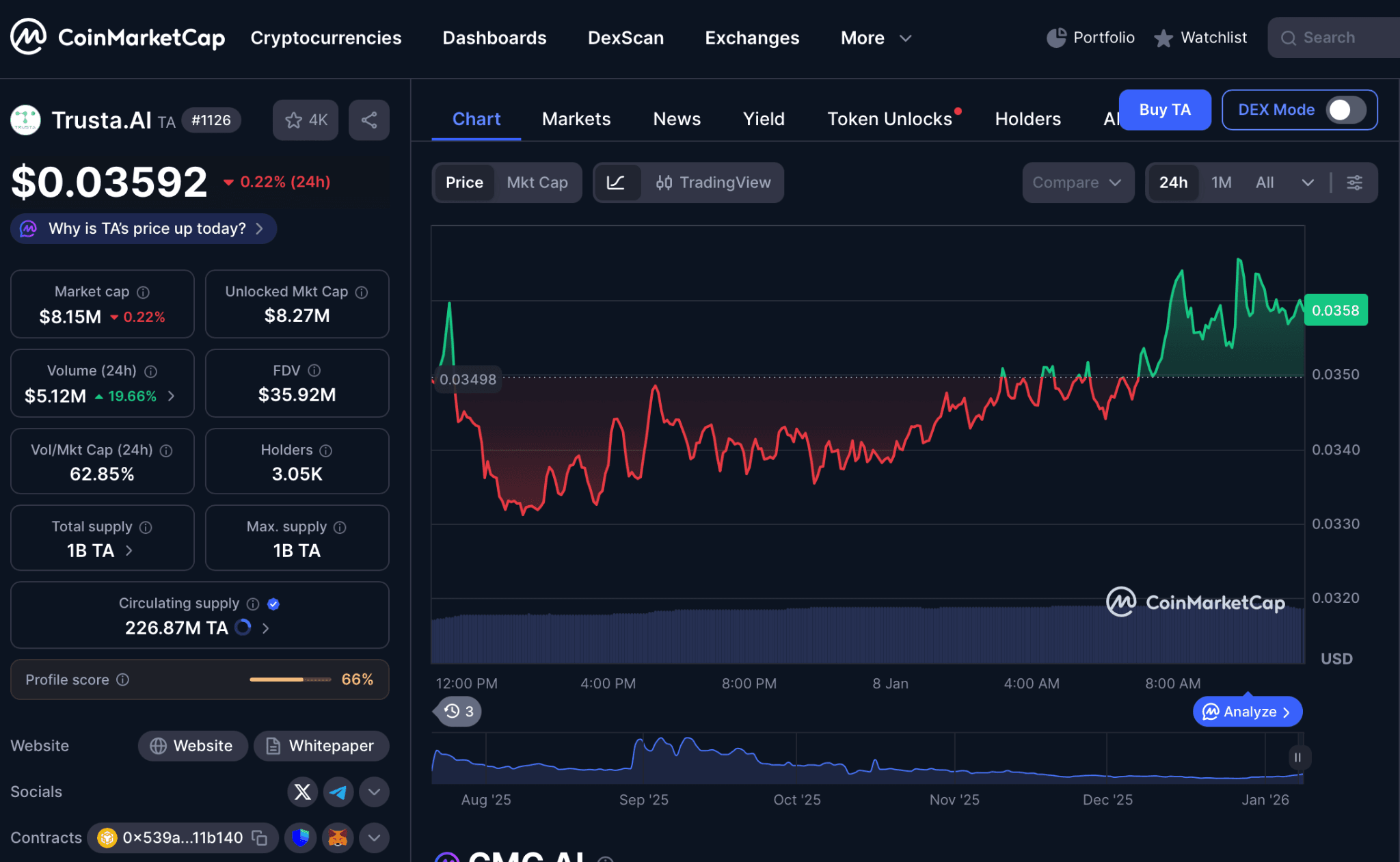Open the Whitepaper link
Image resolution: width=1400 pixels, height=862 pixels.
(321, 746)
